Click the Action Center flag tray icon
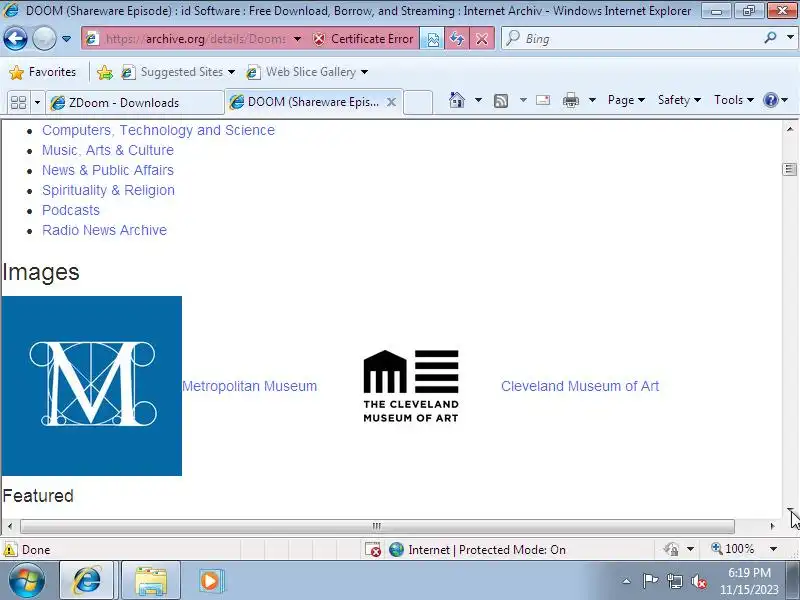 (x=650, y=581)
